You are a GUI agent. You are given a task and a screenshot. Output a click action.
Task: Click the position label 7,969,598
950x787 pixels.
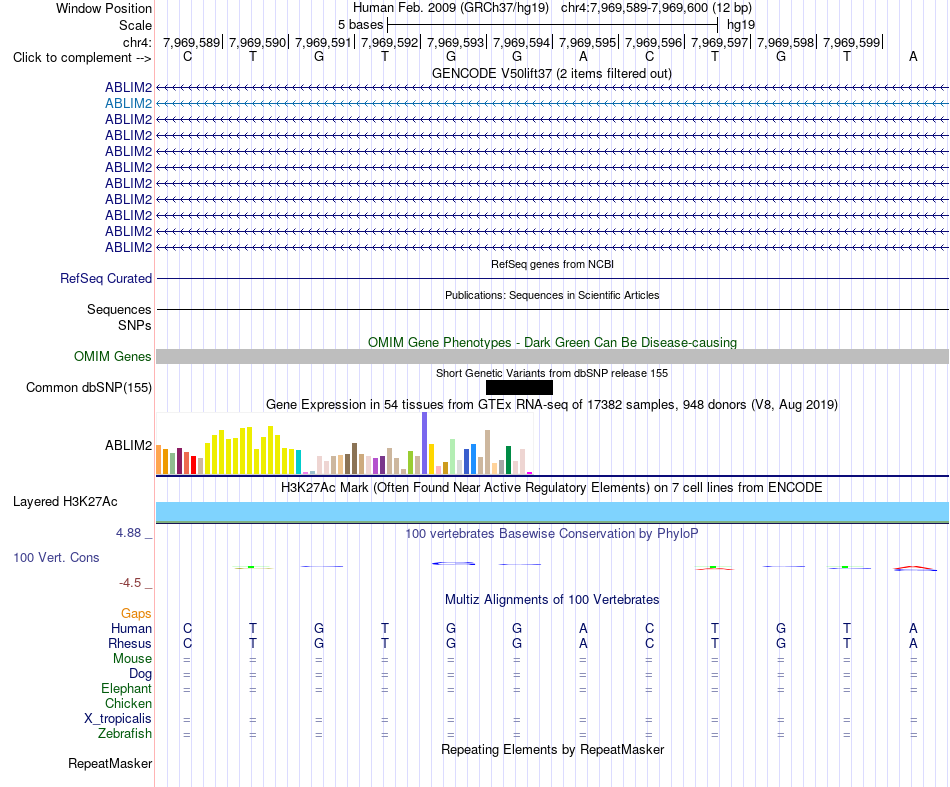pyautogui.click(x=785, y=42)
